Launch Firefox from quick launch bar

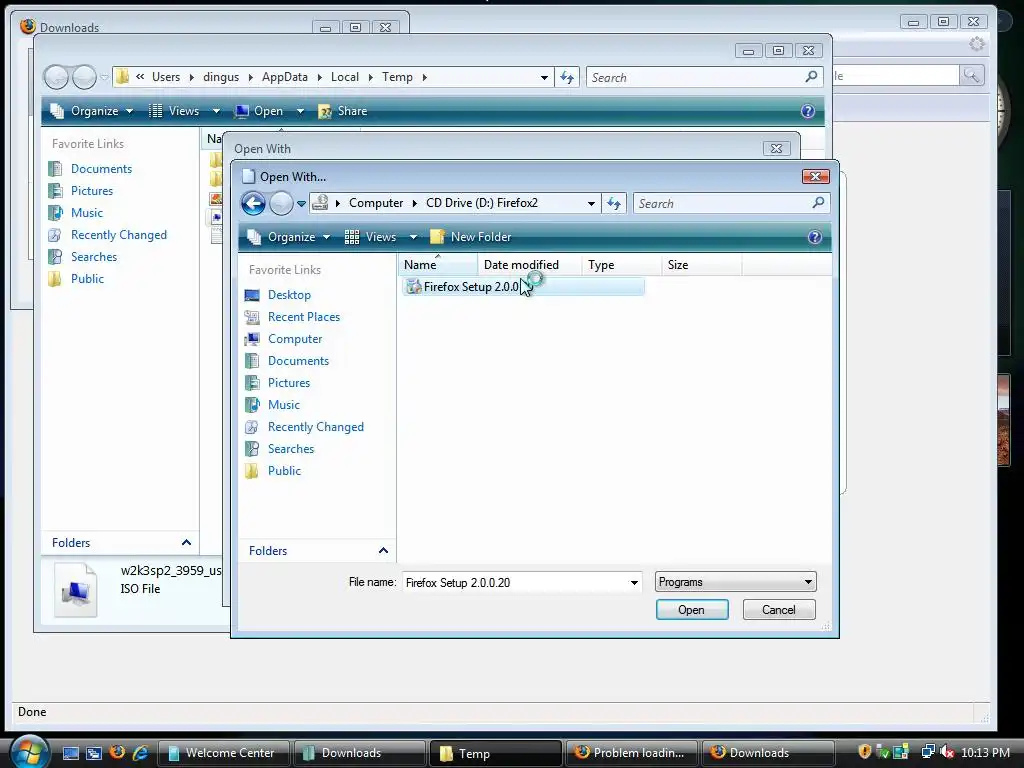(118, 752)
